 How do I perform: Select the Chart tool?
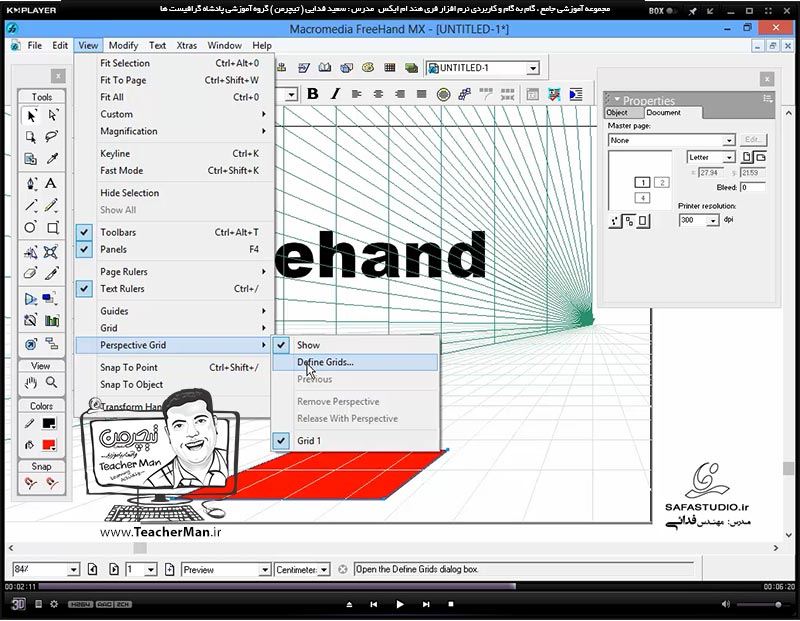click(x=52, y=320)
